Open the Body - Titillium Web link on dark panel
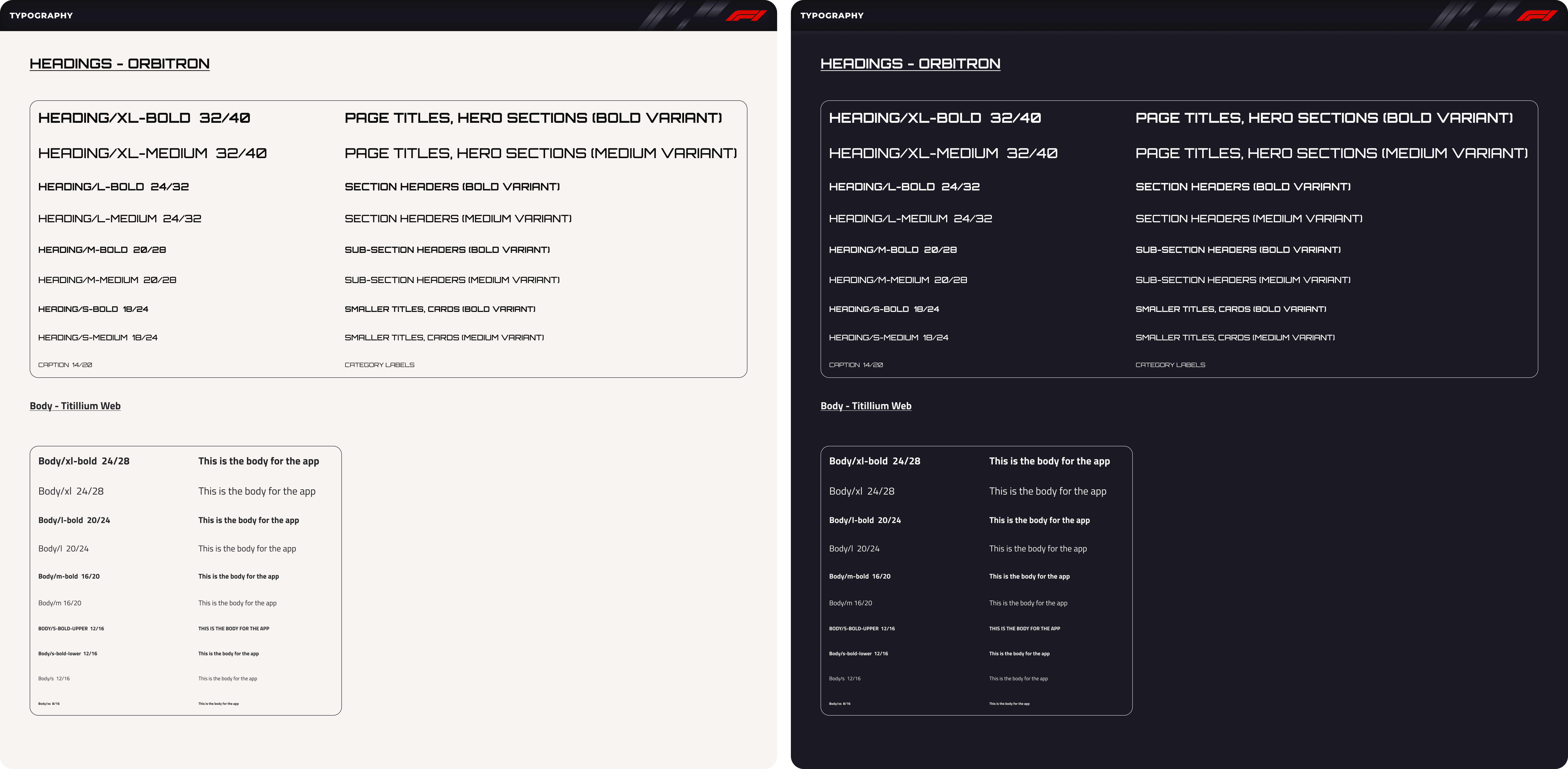This screenshot has width=1568, height=769. pos(866,406)
